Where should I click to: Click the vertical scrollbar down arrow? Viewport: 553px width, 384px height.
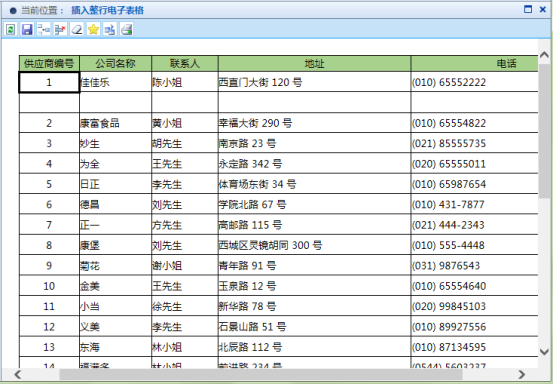544,352
